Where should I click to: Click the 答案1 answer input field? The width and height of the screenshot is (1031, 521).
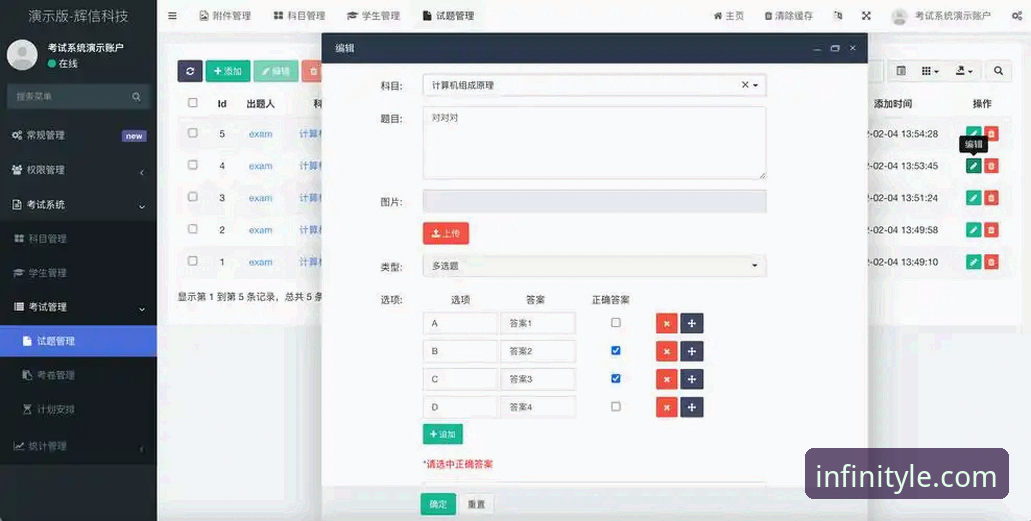(538, 324)
